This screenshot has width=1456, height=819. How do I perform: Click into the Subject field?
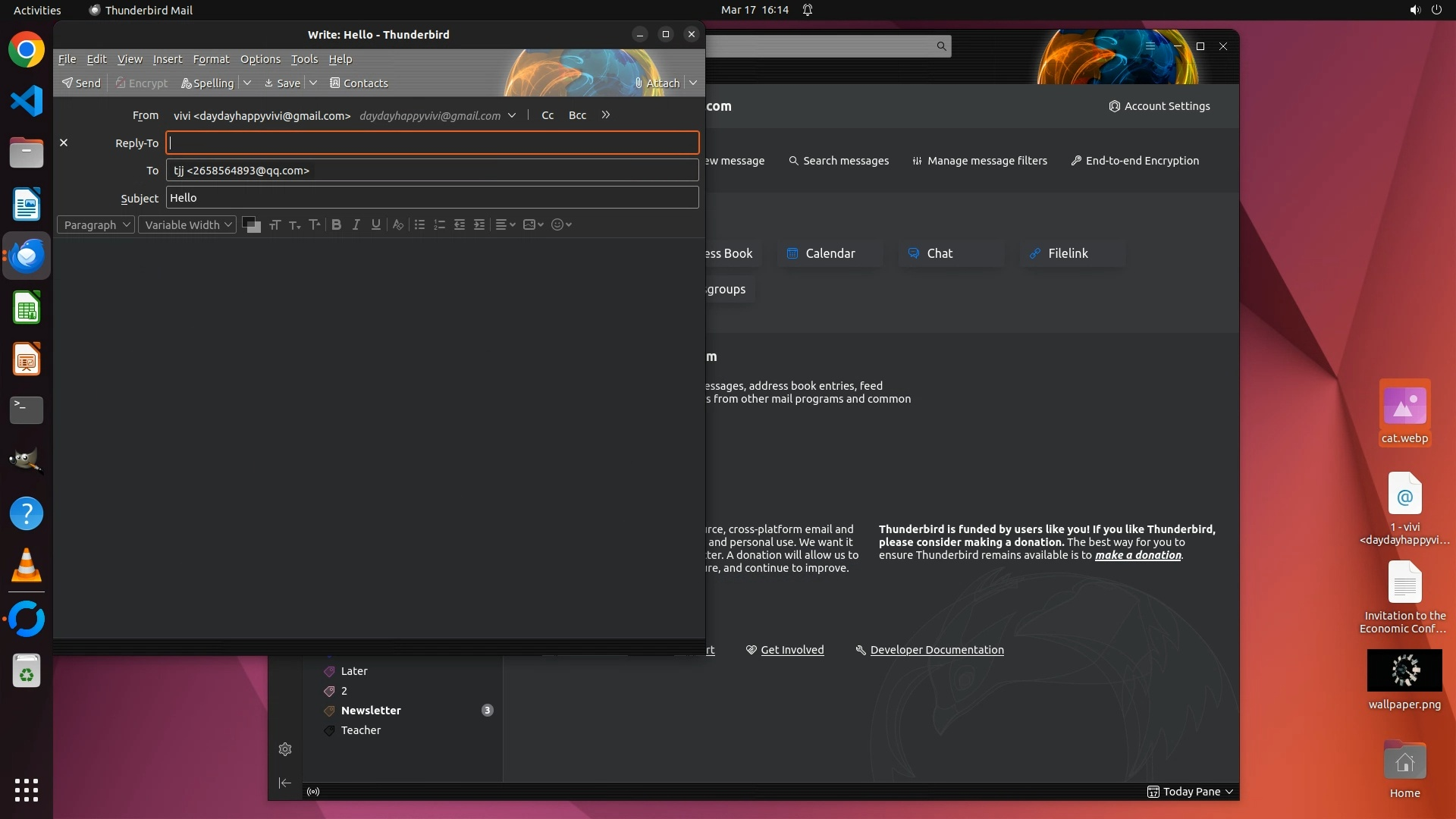click(x=431, y=198)
